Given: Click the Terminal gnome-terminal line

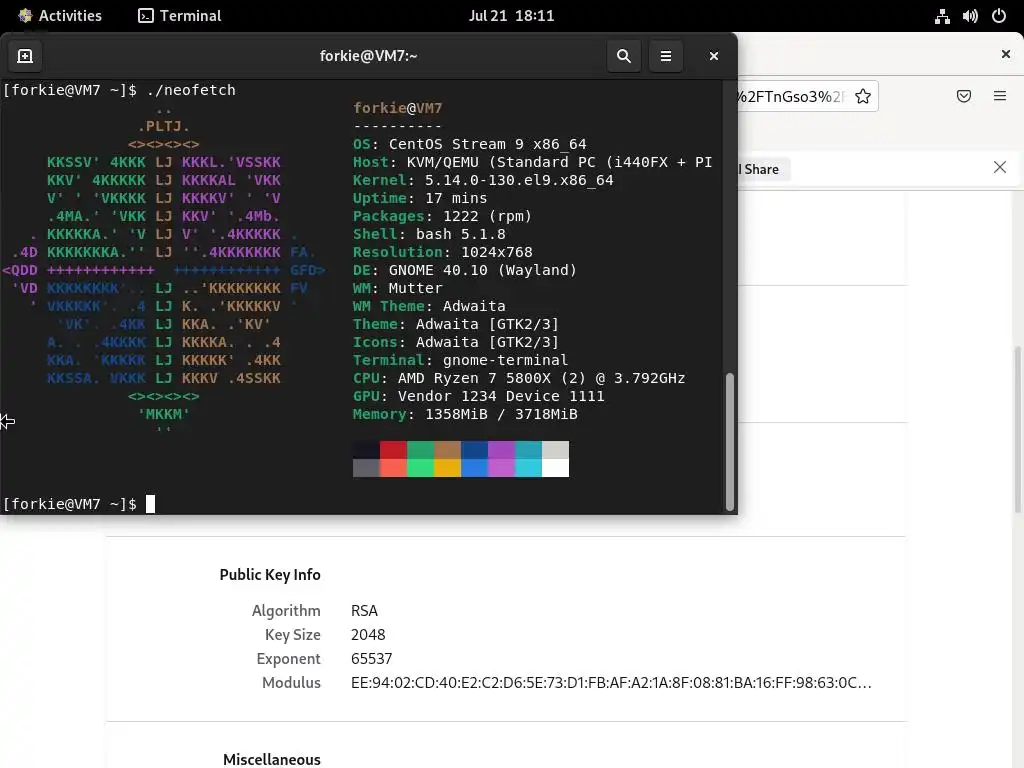Looking at the screenshot, I should [460, 360].
